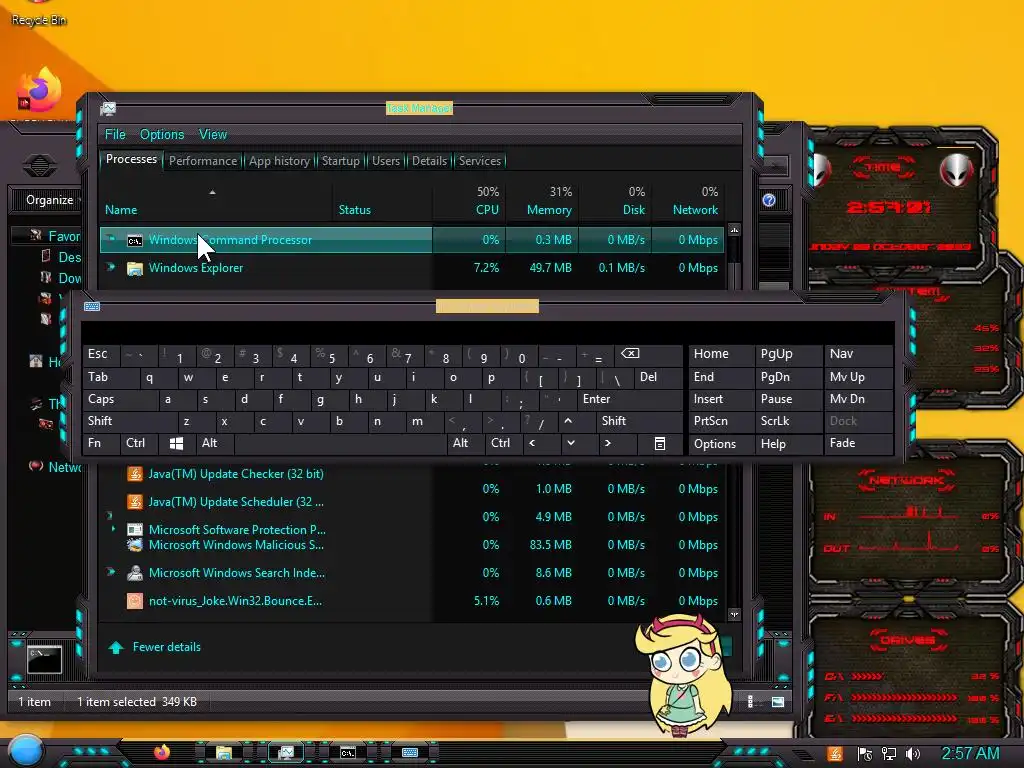Click the Java Update Checker process icon
Screen dimensions: 1024x768
(x=135, y=474)
